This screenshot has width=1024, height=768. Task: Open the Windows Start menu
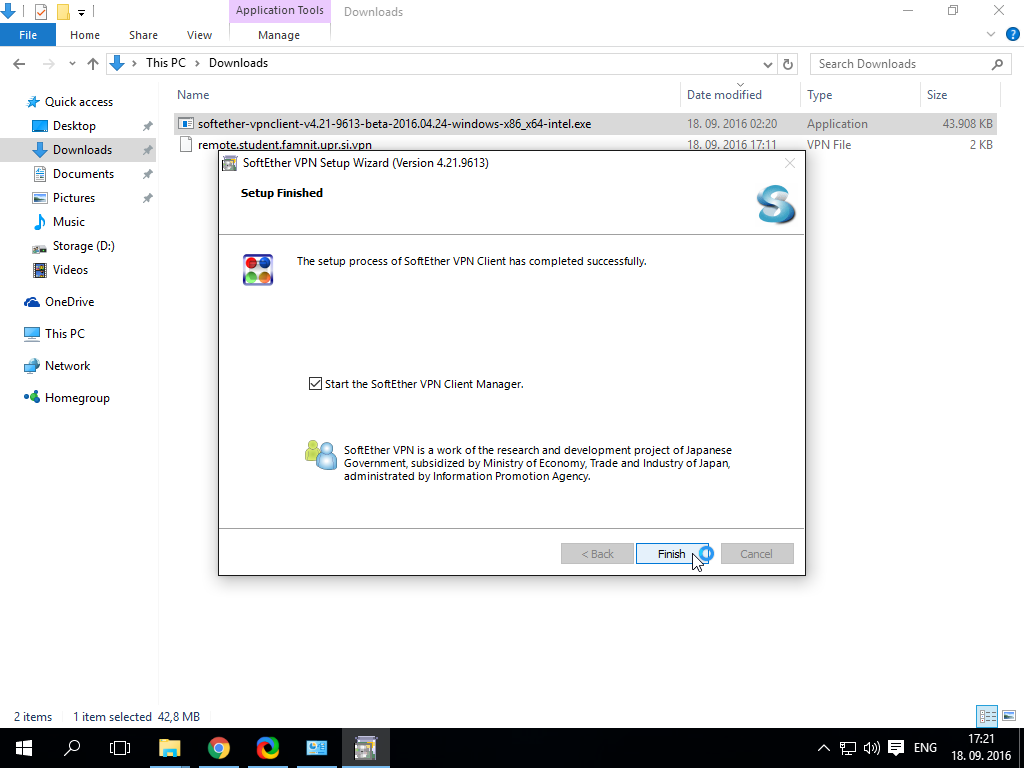(x=24, y=748)
